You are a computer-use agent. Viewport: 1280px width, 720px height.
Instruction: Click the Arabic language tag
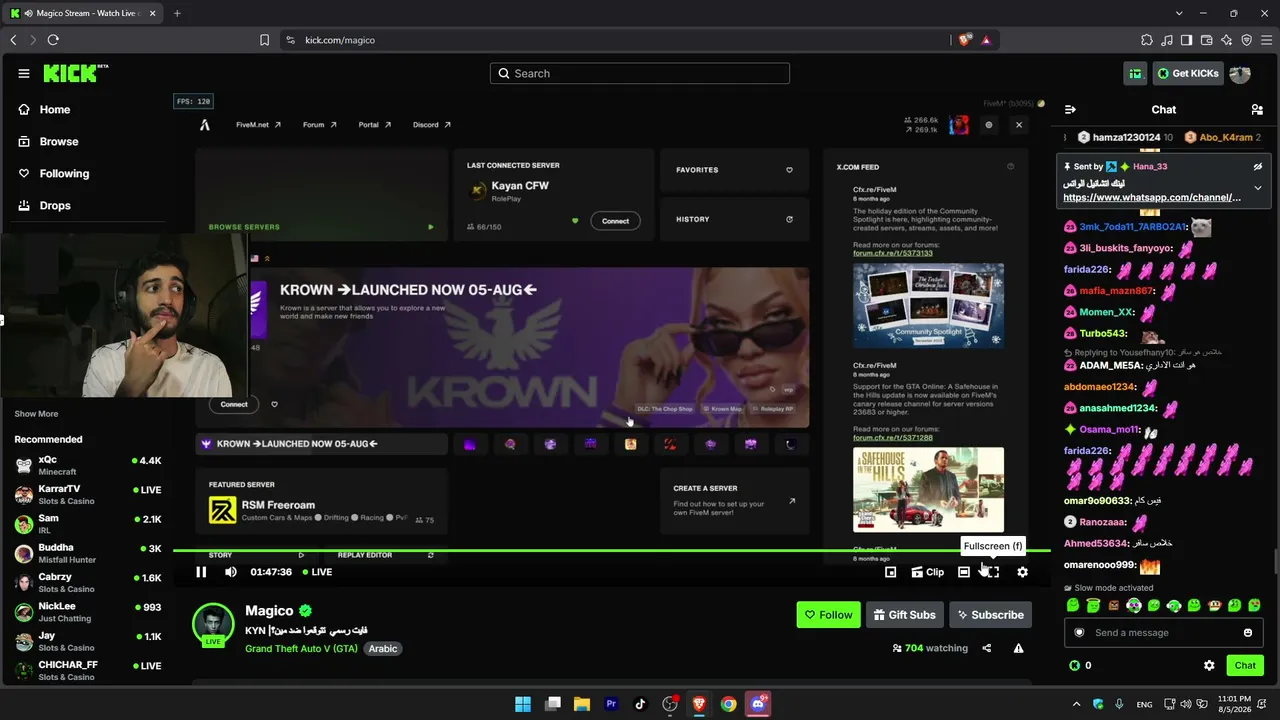point(383,649)
